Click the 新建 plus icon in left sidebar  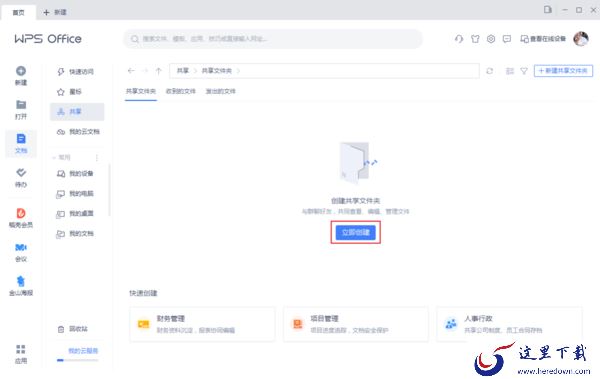click(21, 71)
